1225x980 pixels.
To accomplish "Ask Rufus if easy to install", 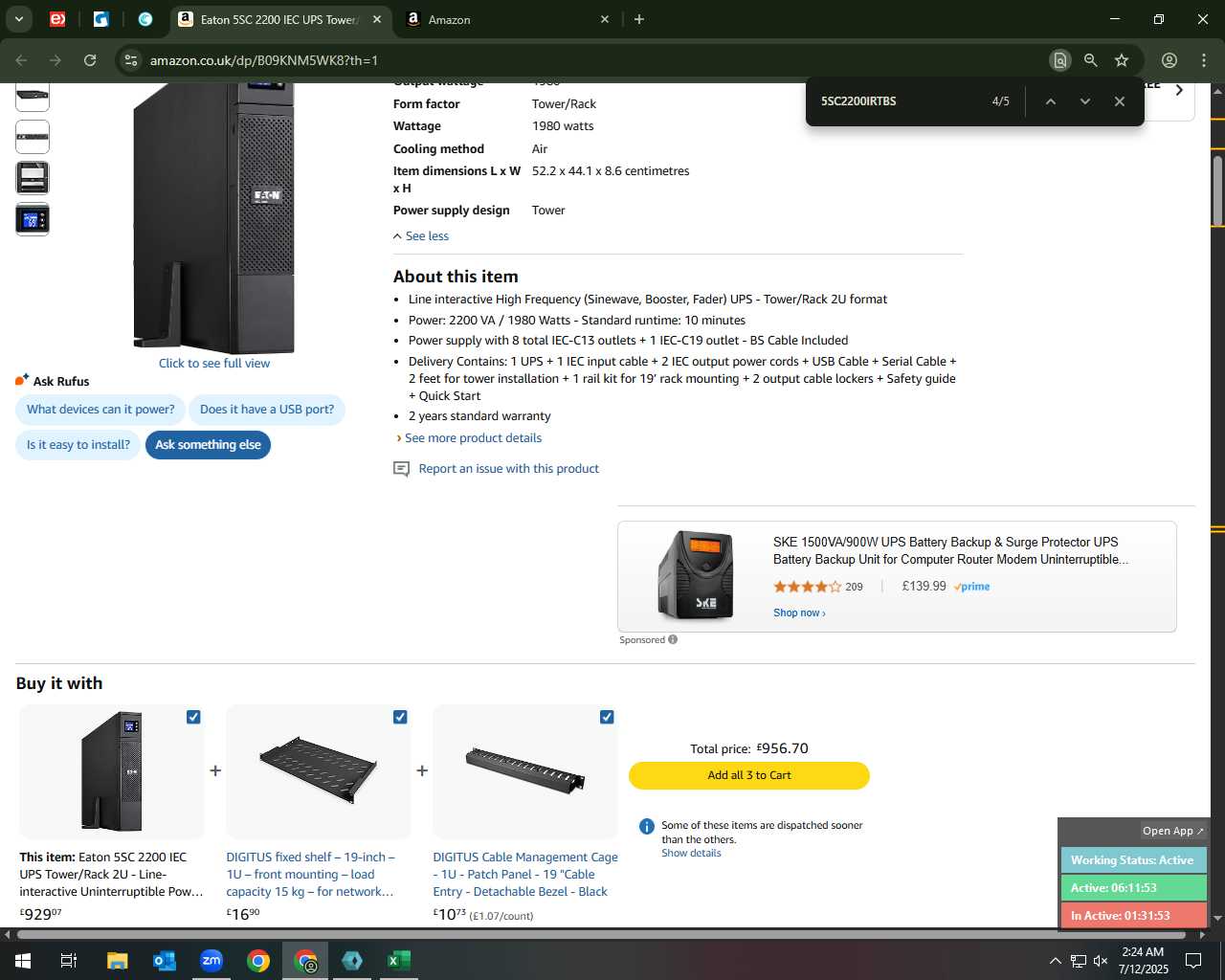I will pyautogui.click(x=78, y=445).
